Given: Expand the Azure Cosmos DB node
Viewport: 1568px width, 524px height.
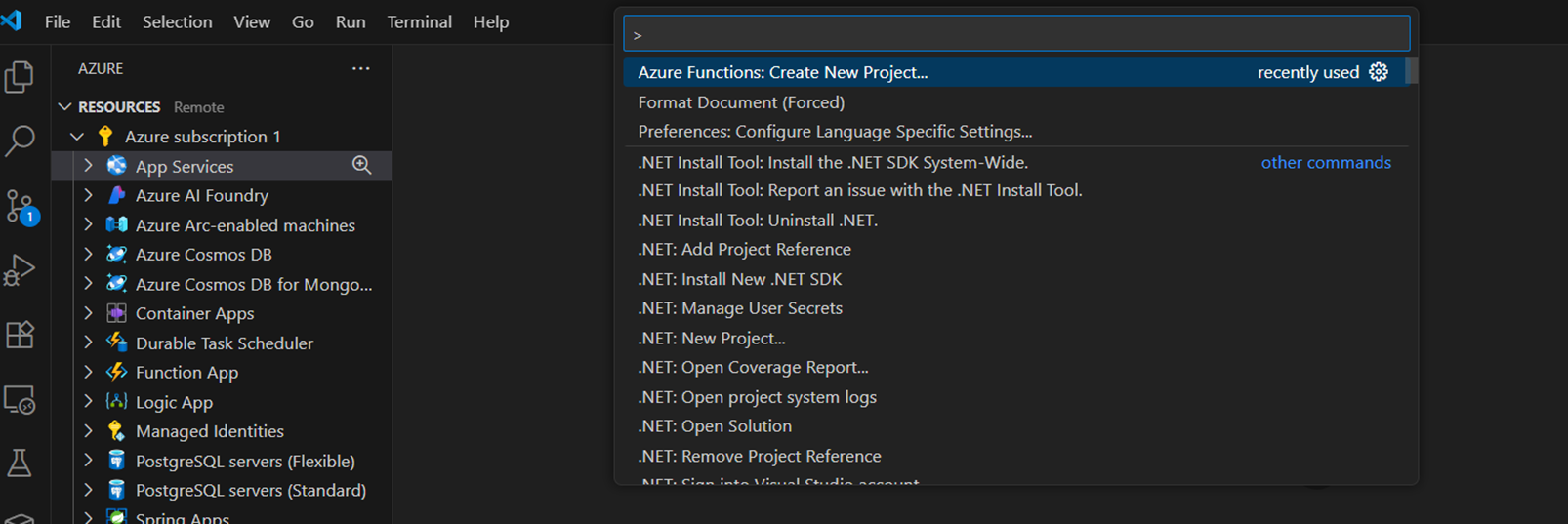Looking at the screenshot, I should pos(88,255).
